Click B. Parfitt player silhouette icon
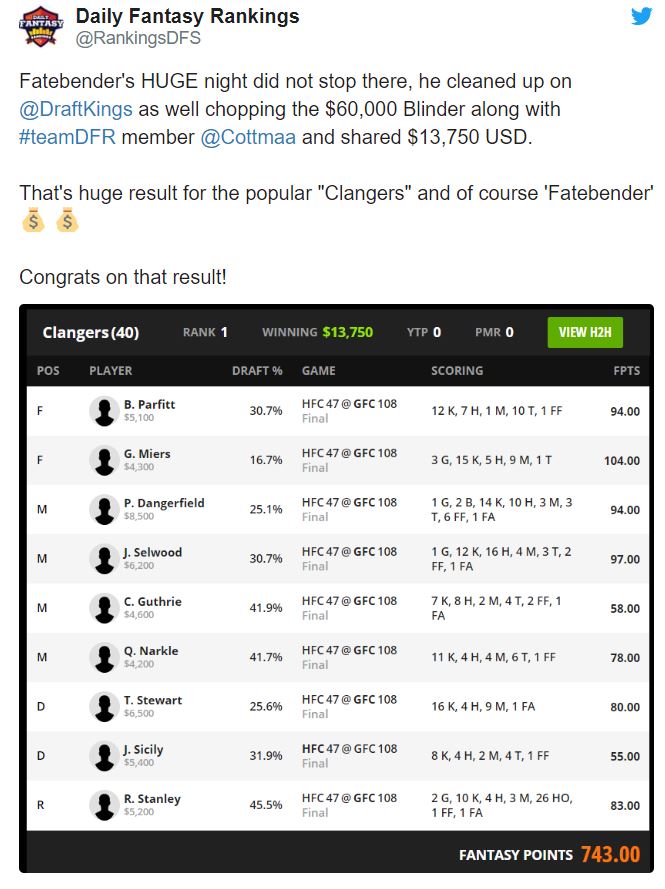665x889 pixels. tap(104, 410)
